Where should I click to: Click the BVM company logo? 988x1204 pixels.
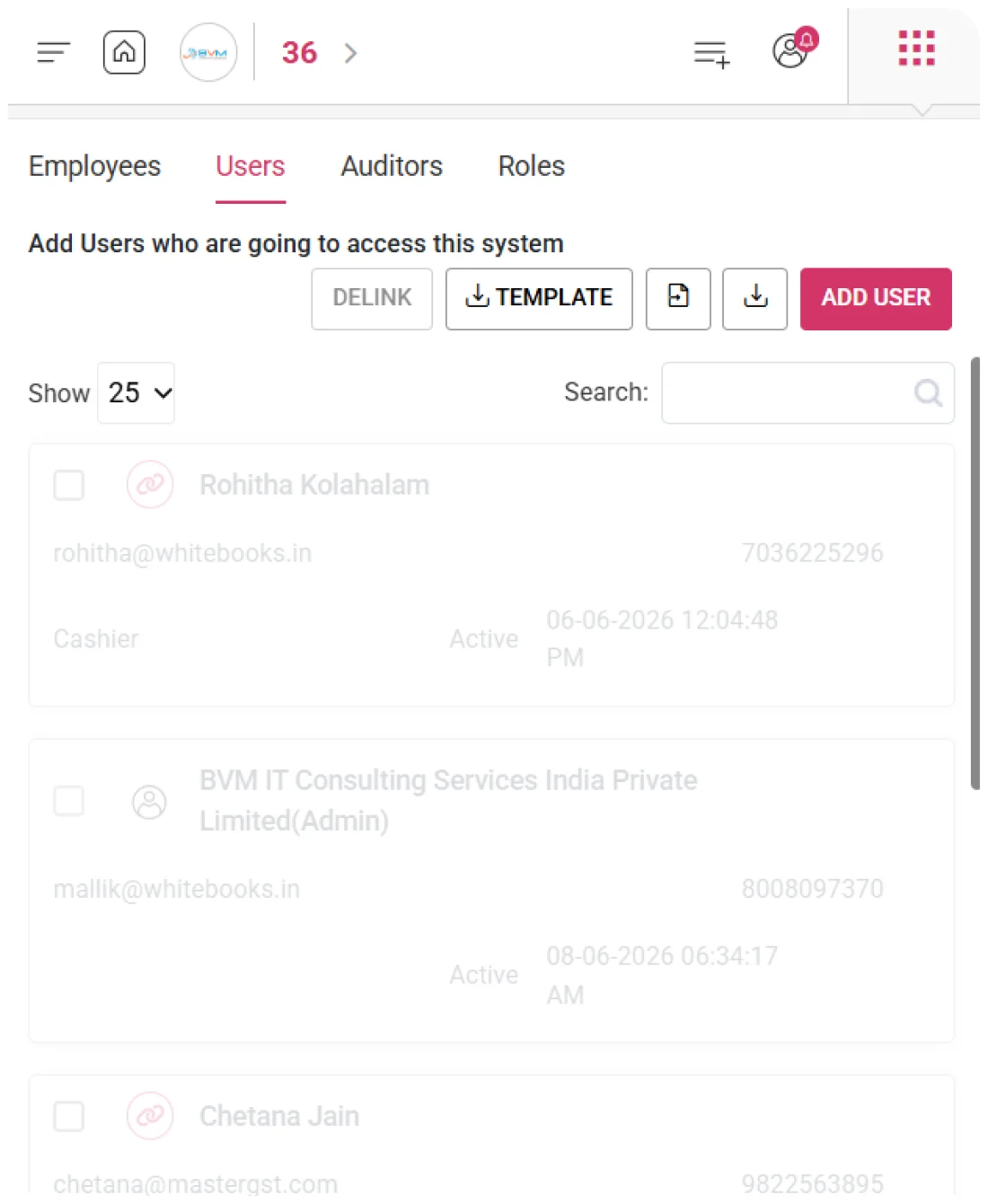click(208, 53)
